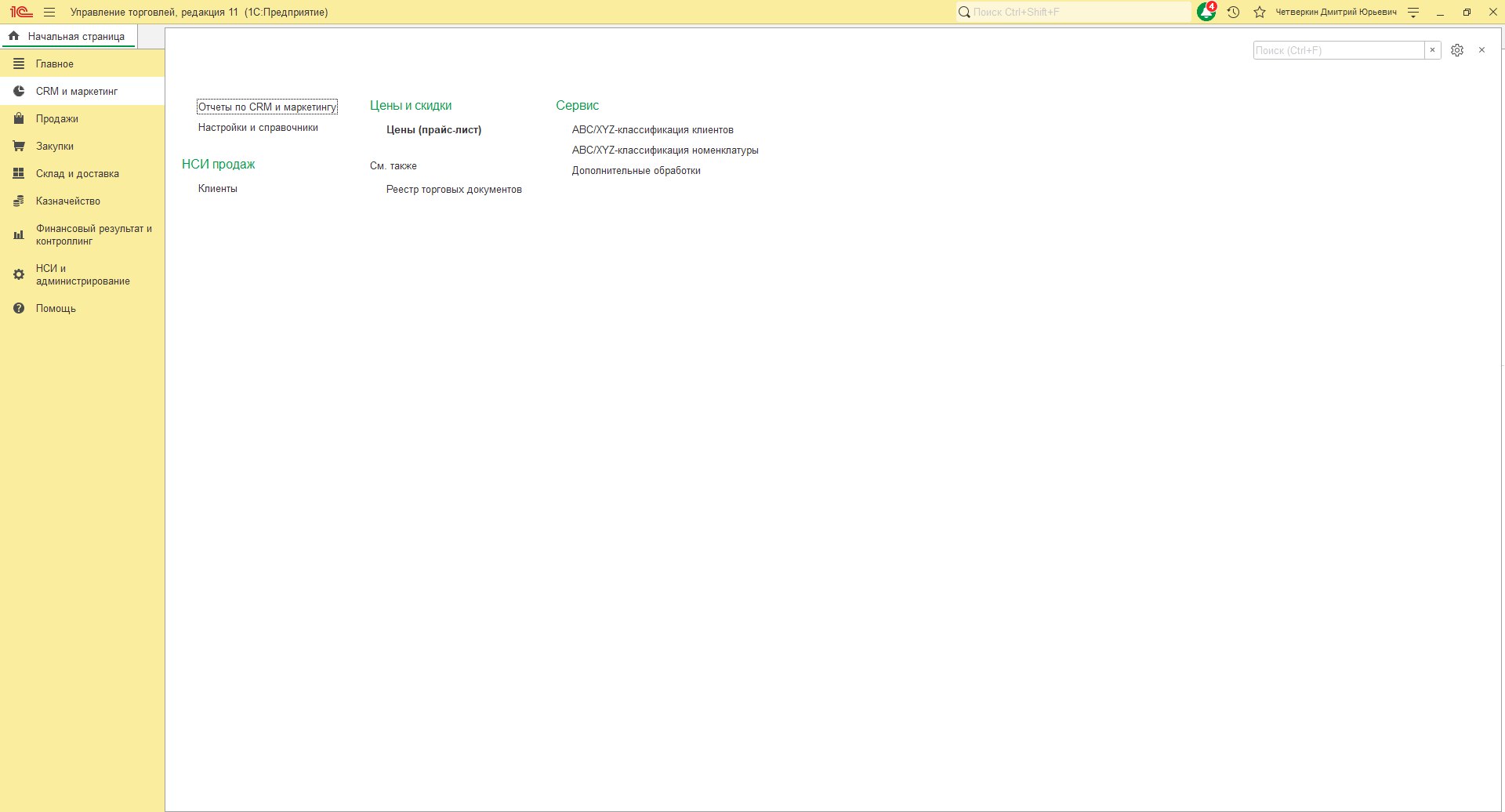The width and height of the screenshot is (1505, 812).
Task: Click the НСИ продаж heading
Action: pyautogui.click(x=219, y=164)
